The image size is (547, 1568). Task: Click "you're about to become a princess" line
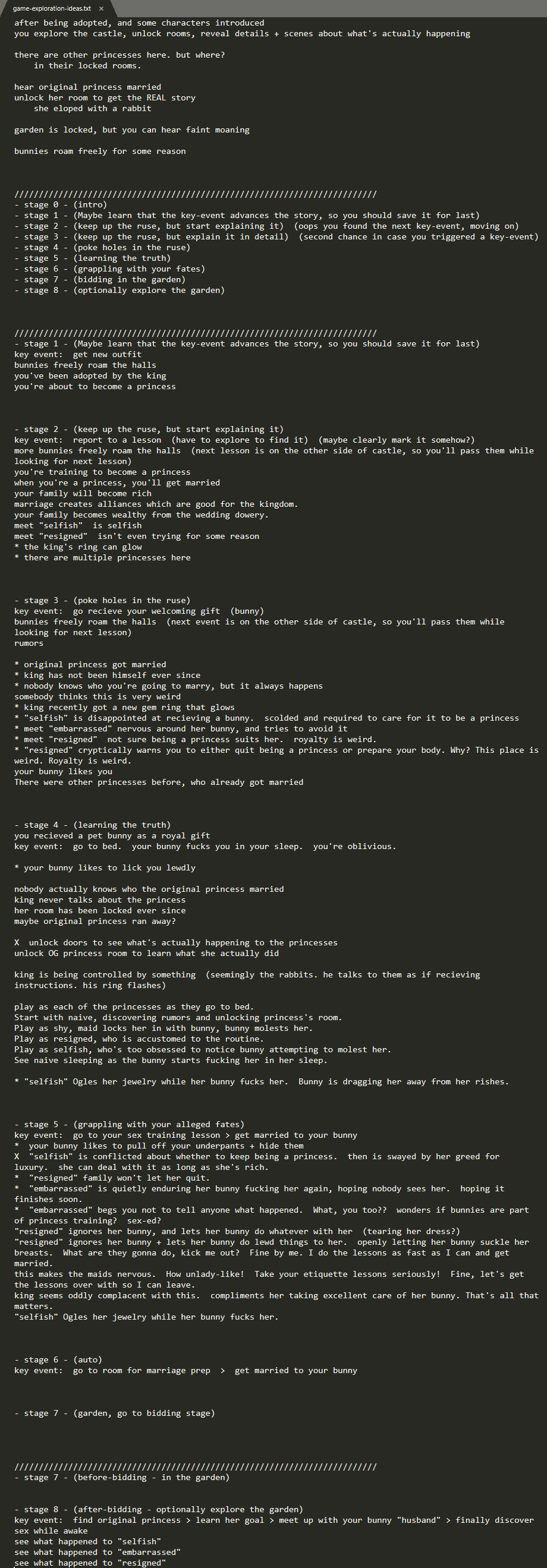point(95,387)
